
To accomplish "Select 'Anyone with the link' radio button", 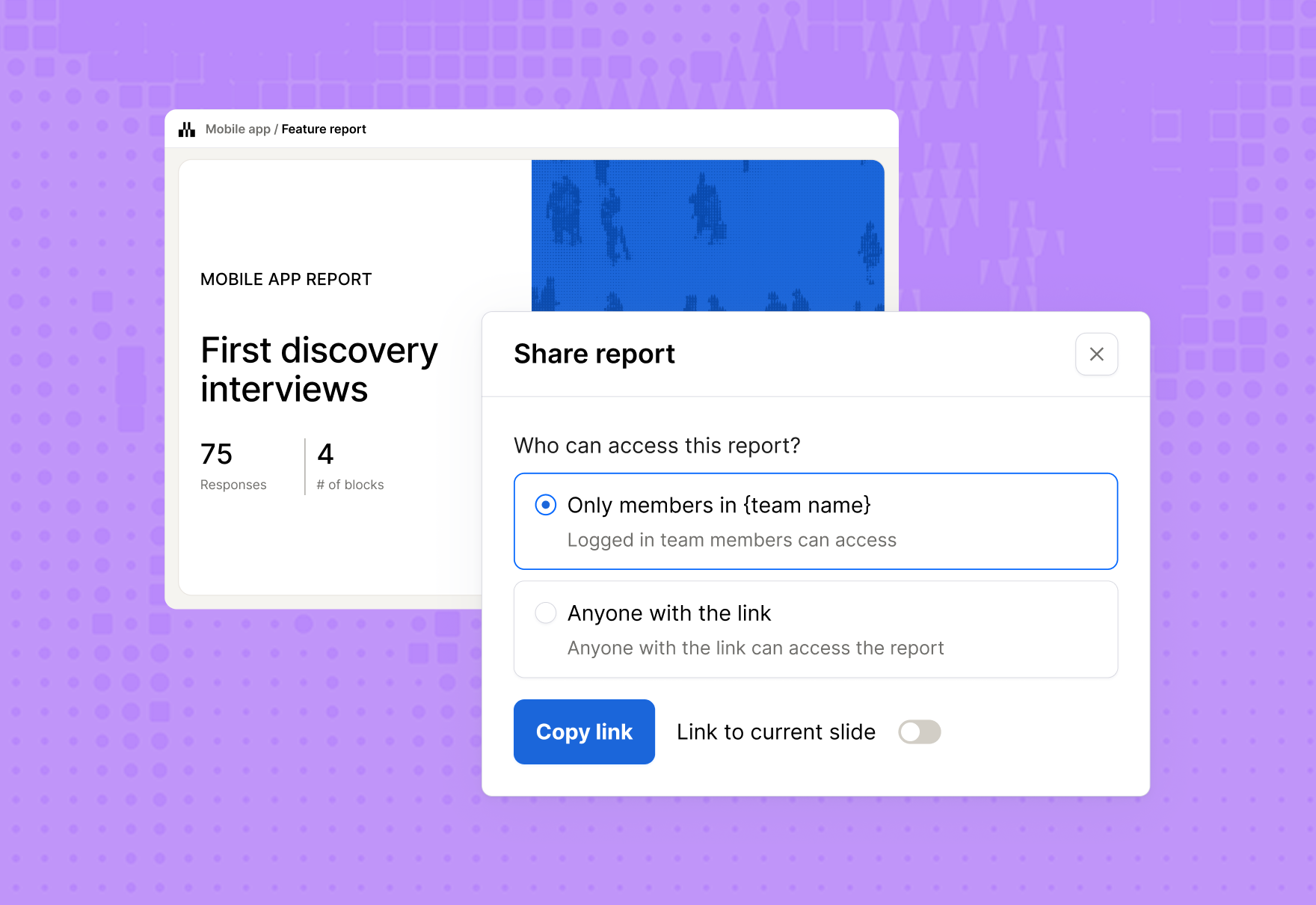I will click(x=546, y=613).
